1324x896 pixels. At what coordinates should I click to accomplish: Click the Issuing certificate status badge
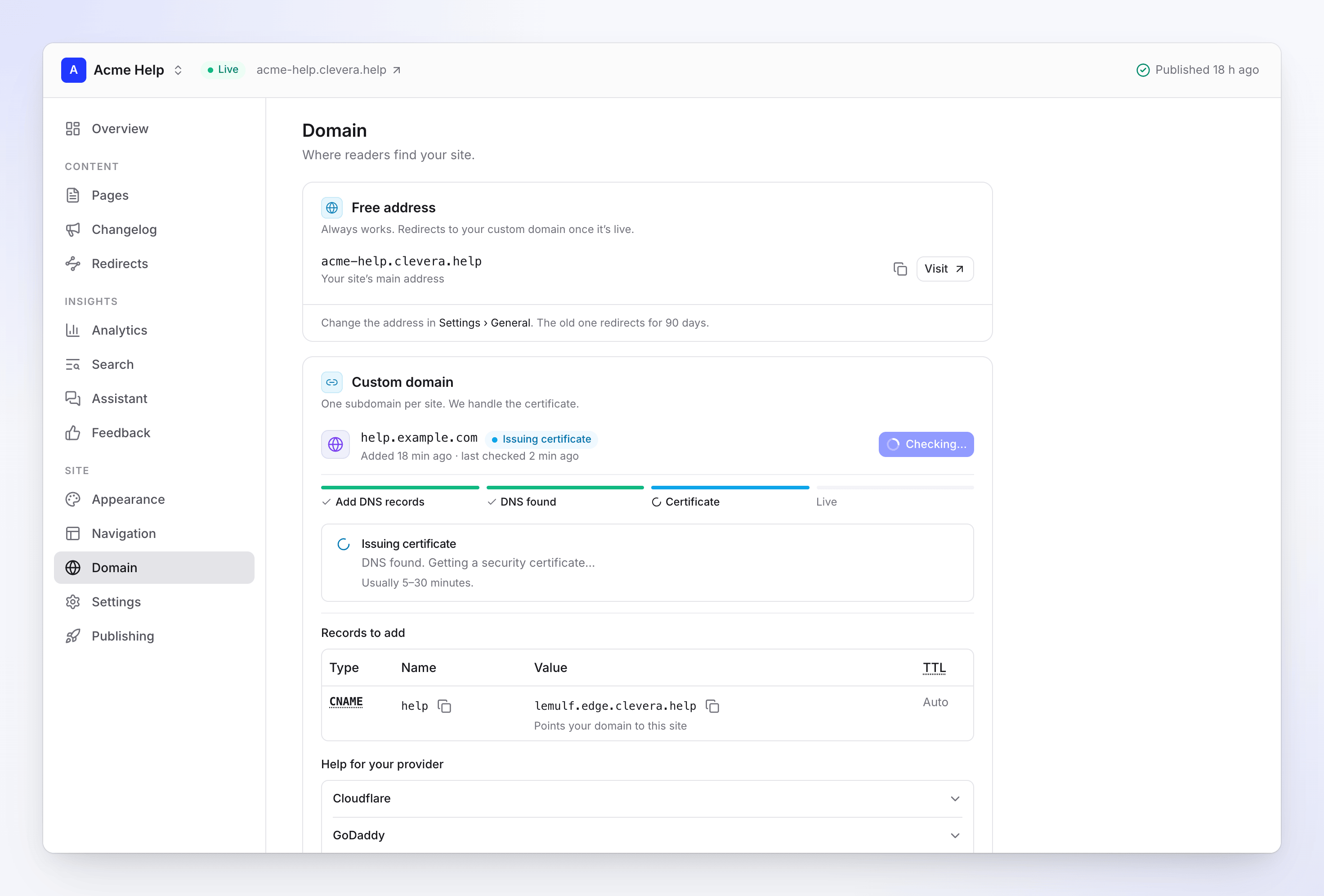pos(541,439)
